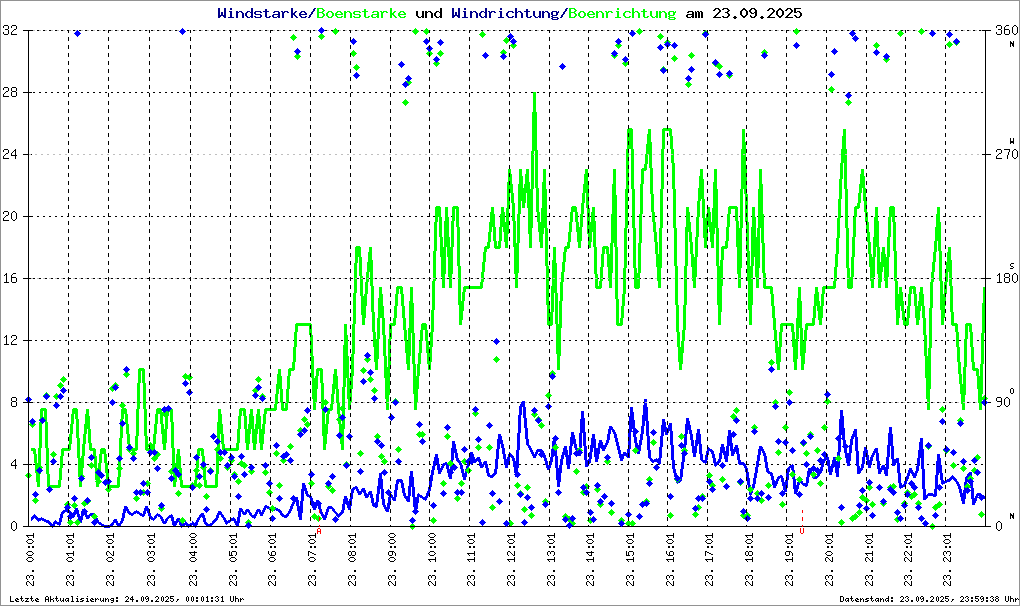Click the time label 23. 01:01

coord(70,559)
